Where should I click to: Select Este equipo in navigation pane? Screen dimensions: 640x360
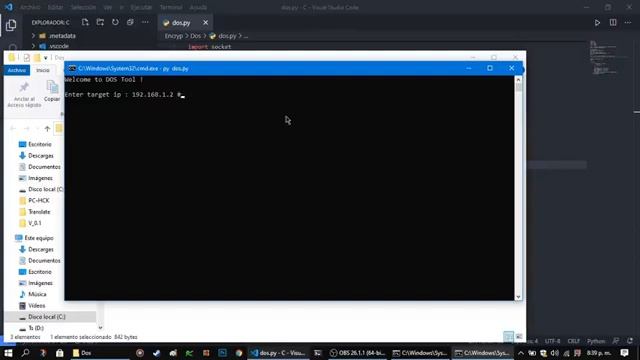[x=39, y=238]
